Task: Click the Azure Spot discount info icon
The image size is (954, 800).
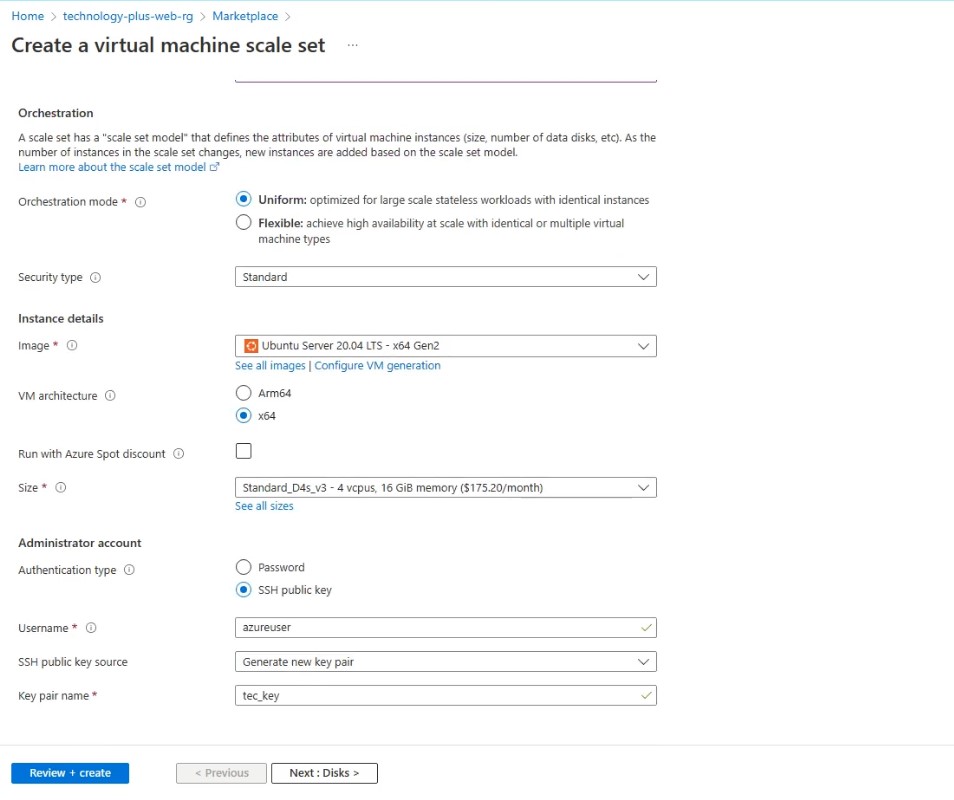Action: [179, 454]
